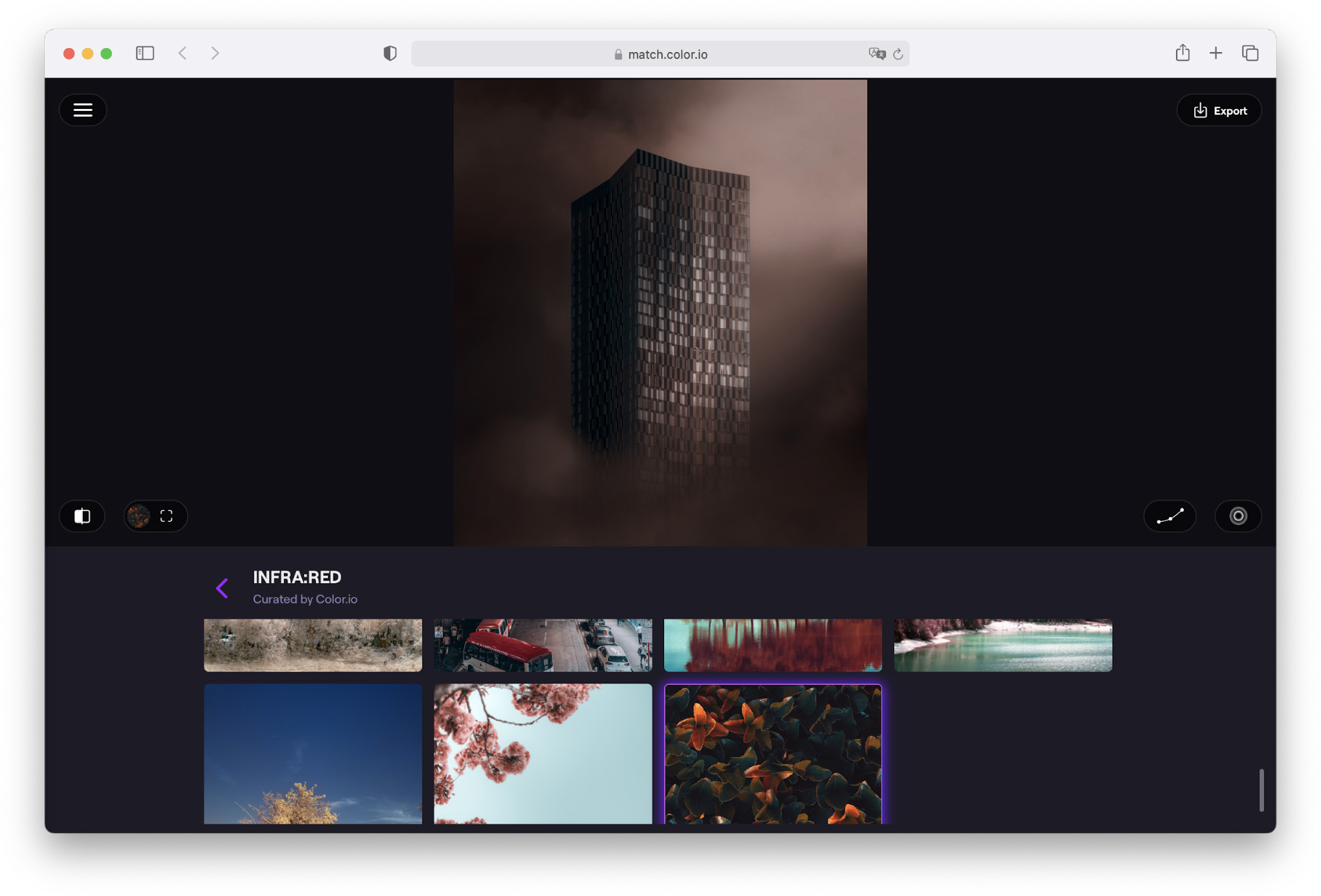Image resolution: width=1321 pixels, height=896 pixels.
Task: Enter fullscreen with the expand icon
Action: click(x=166, y=516)
